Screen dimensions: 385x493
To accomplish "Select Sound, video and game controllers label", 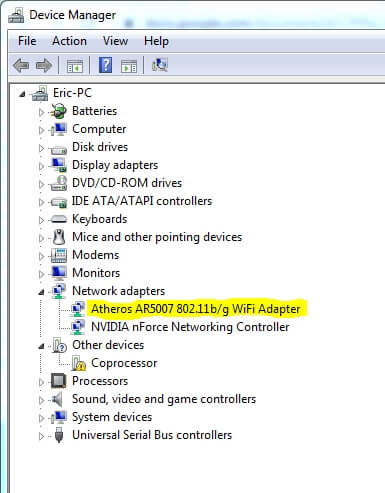I will pyautogui.click(x=164, y=399).
